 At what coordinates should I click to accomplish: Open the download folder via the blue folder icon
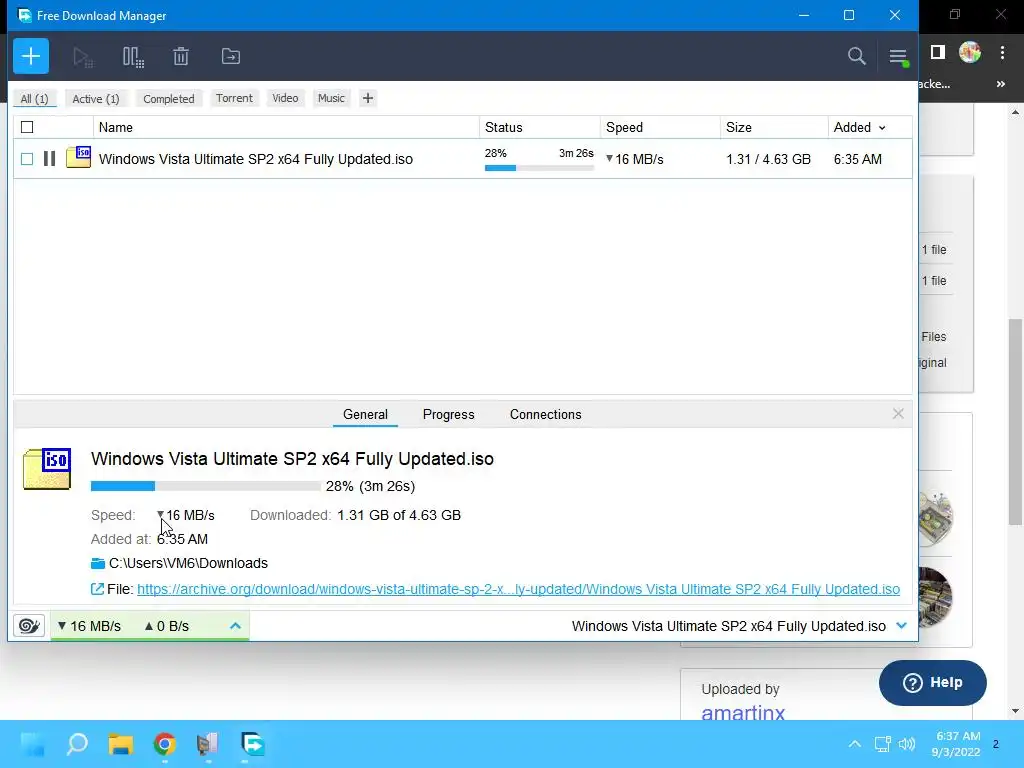coord(98,563)
